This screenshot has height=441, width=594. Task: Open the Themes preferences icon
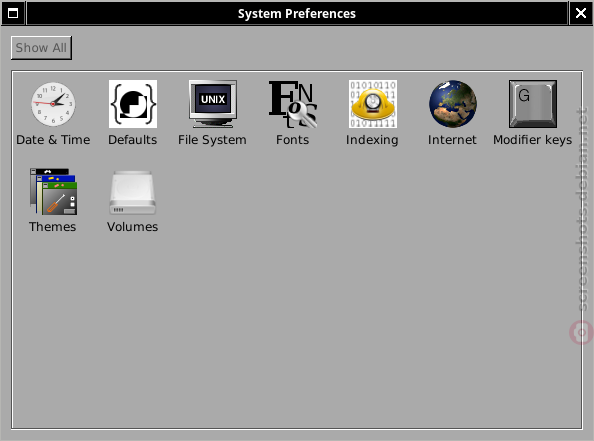(x=53, y=192)
